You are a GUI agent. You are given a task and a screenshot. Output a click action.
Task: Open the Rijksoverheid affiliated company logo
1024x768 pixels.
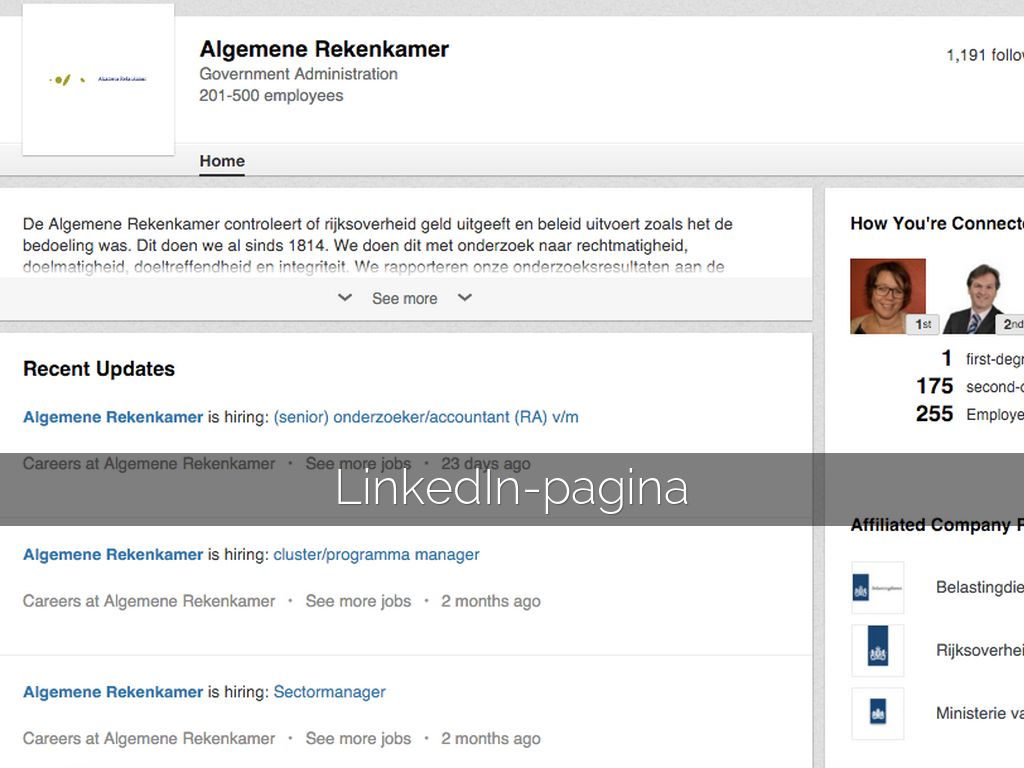[877, 651]
